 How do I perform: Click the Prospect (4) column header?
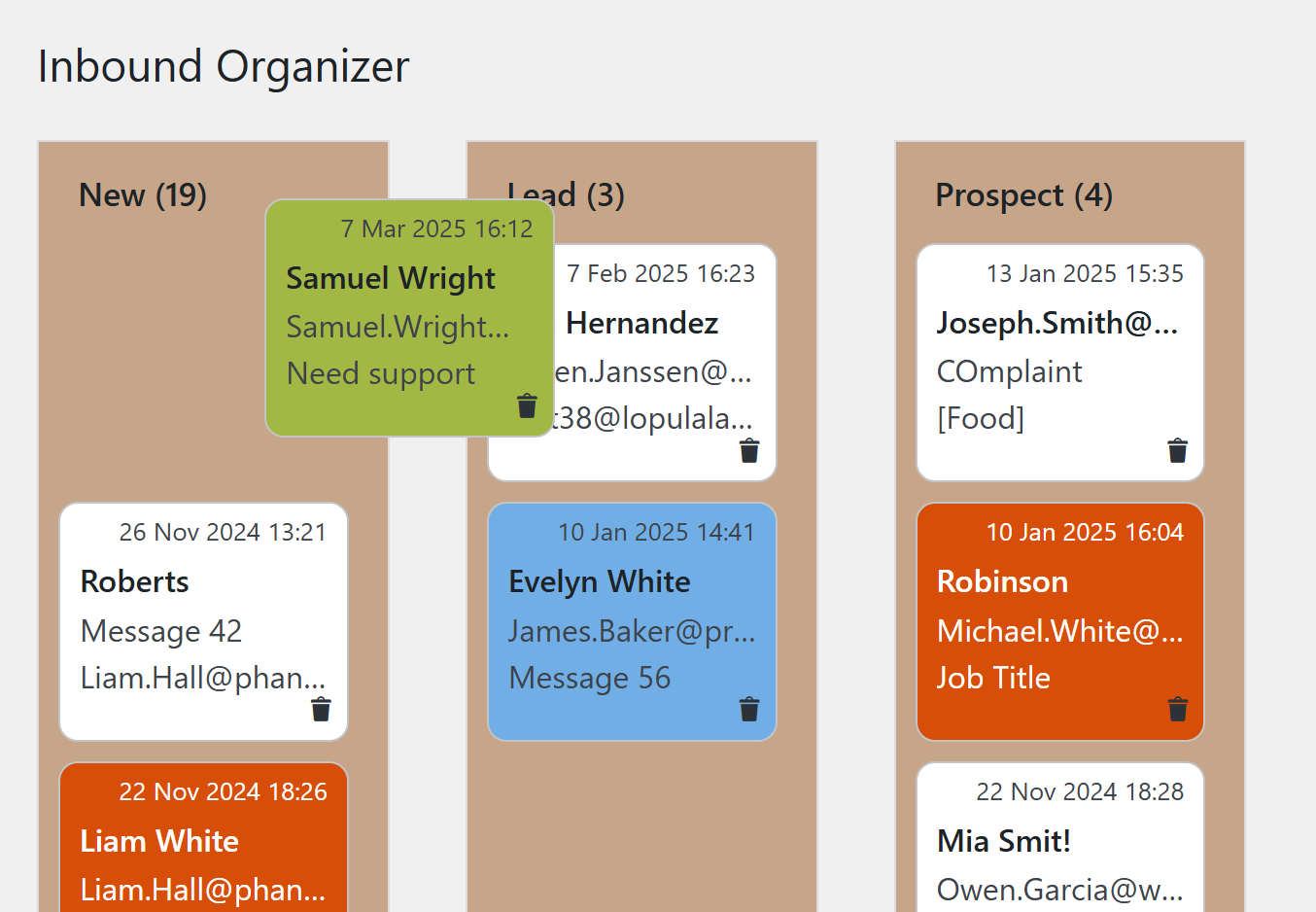click(1023, 195)
